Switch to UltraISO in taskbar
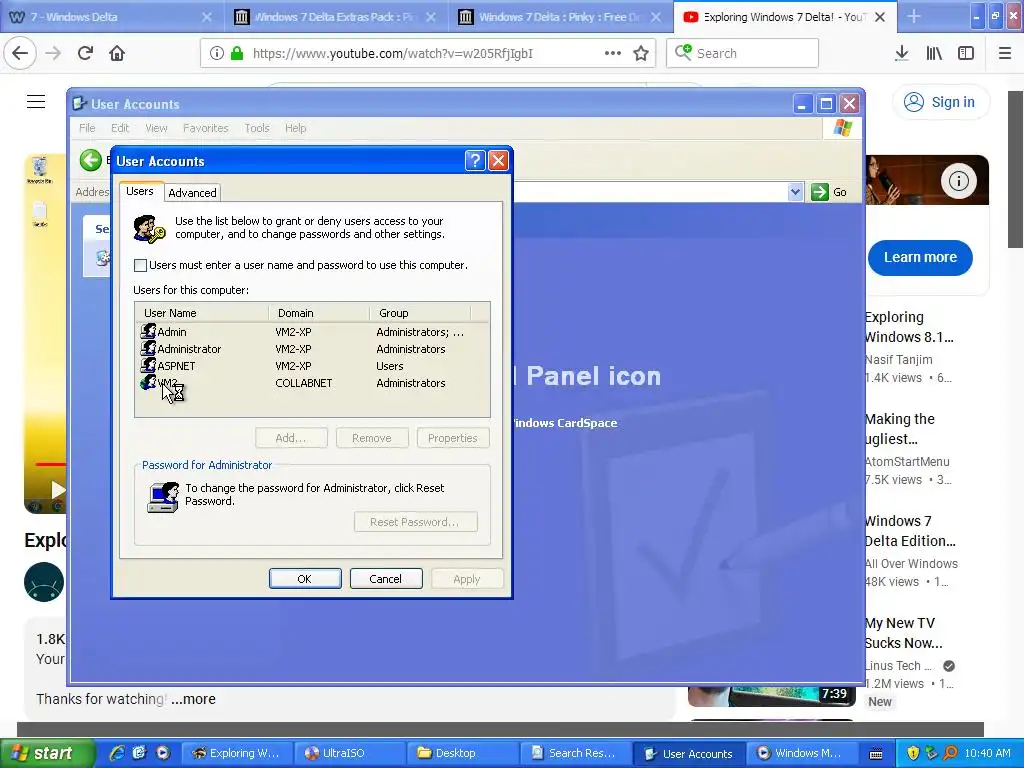1024x768 pixels. pyautogui.click(x=350, y=753)
